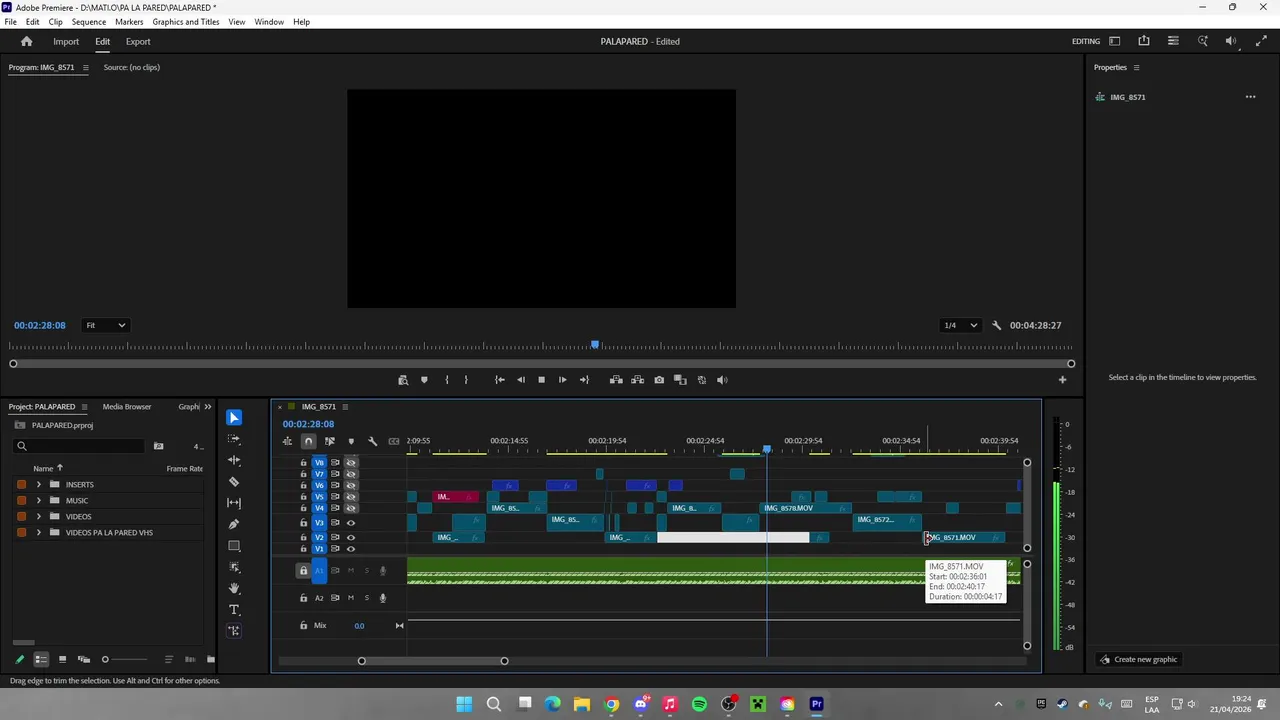Viewport: 1280px width, 720px height.
Task: Show hidden track V8 output
Action: click(x=350, y=463)
